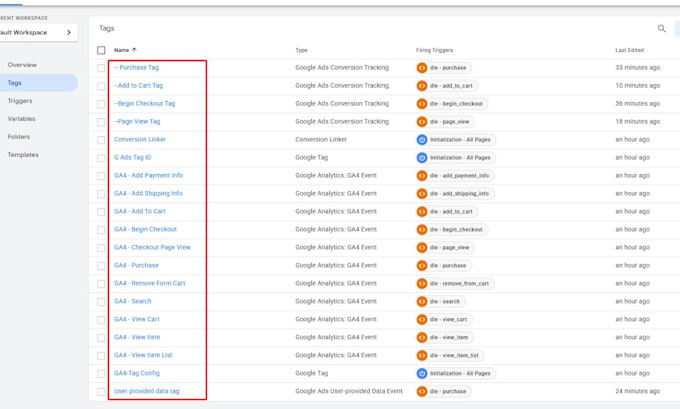Click trigger icon for die - add_payment_info
The width and height of the screenshot is (680, 409).
(x=422, y=176)
